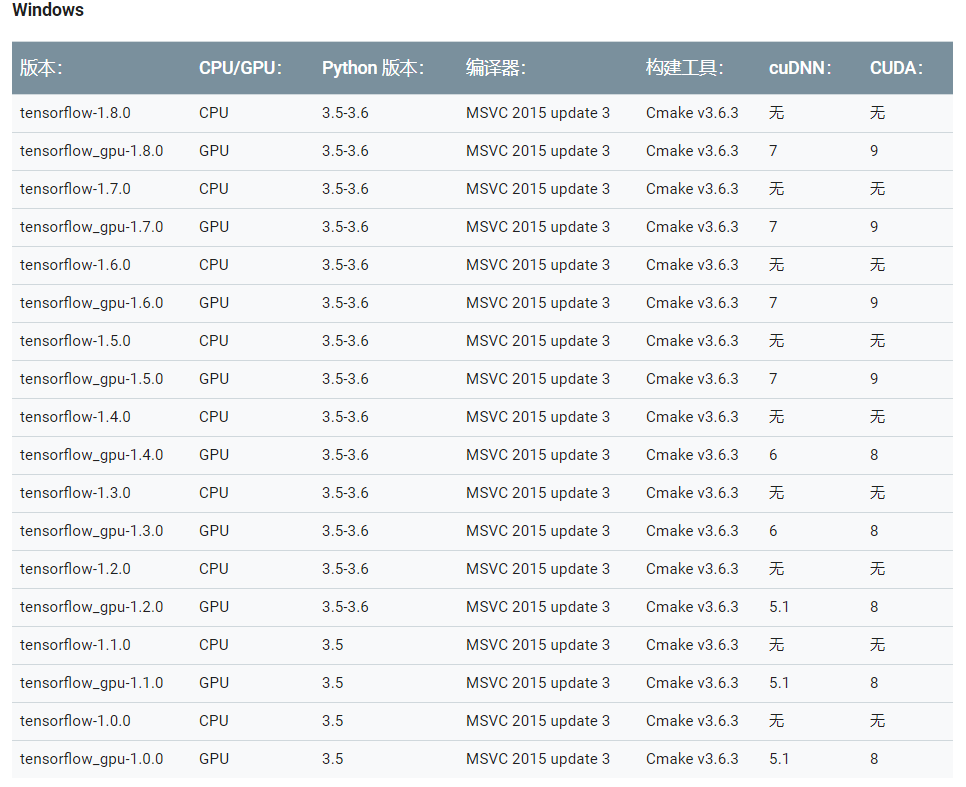This screenshot has width=966, height=787.
Task: Click CUDA 无 for tensorflow-1.0.0
Action: point(877,721)
